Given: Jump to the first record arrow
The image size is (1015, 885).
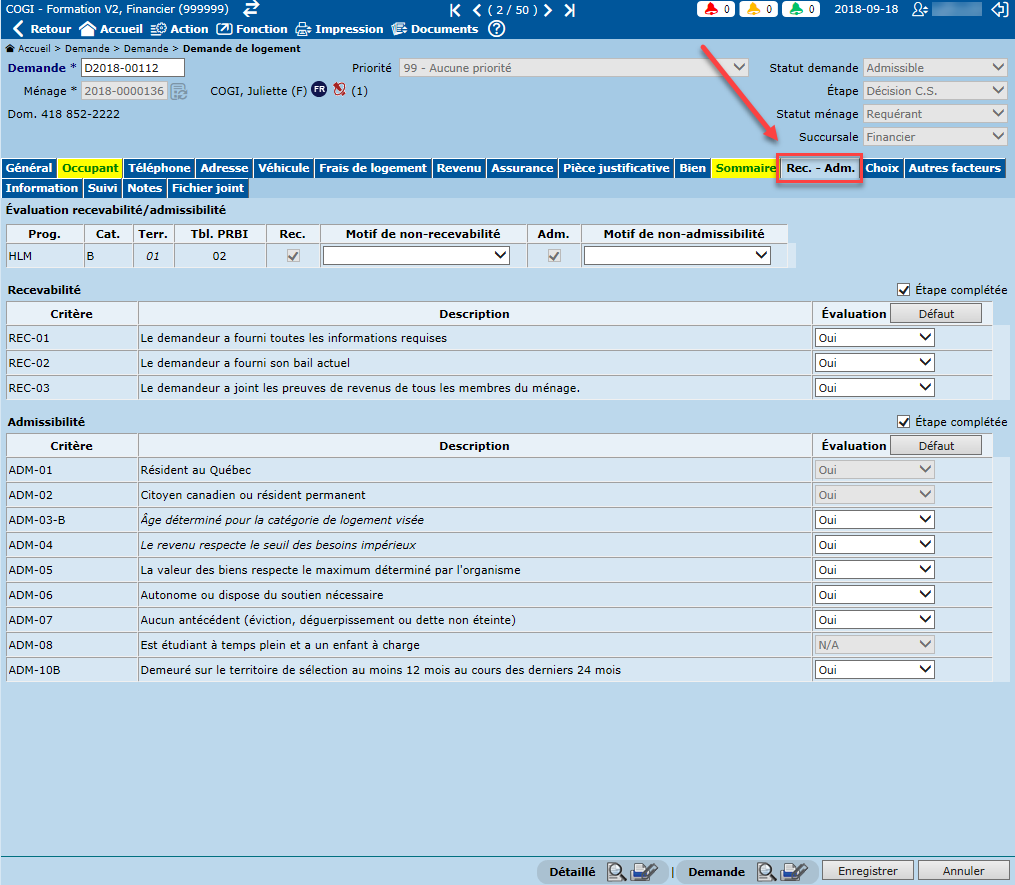Looking at the screenshot, I should 456,10.
